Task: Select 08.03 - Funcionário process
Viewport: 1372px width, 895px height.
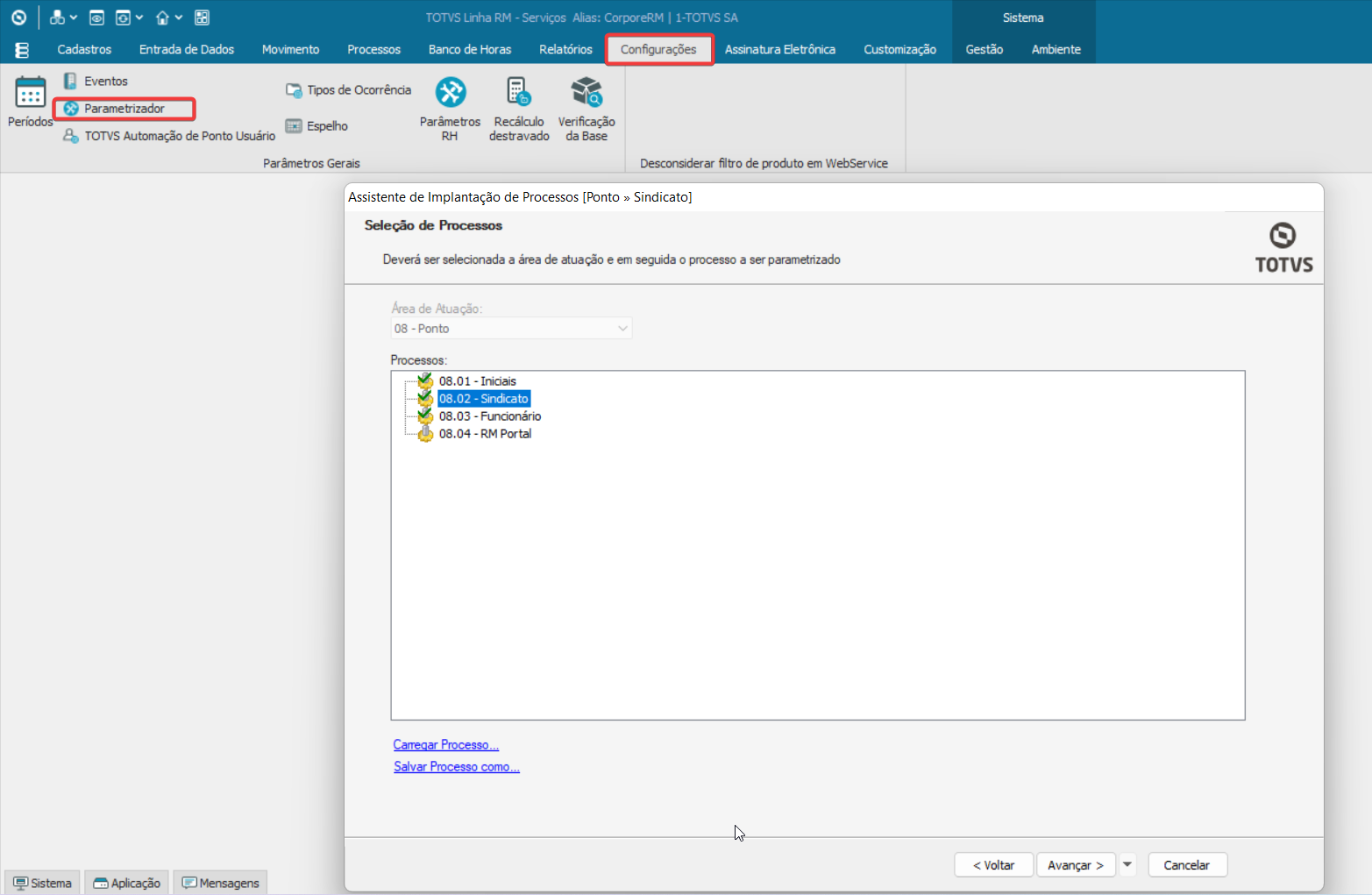Action: coord(490,416)
